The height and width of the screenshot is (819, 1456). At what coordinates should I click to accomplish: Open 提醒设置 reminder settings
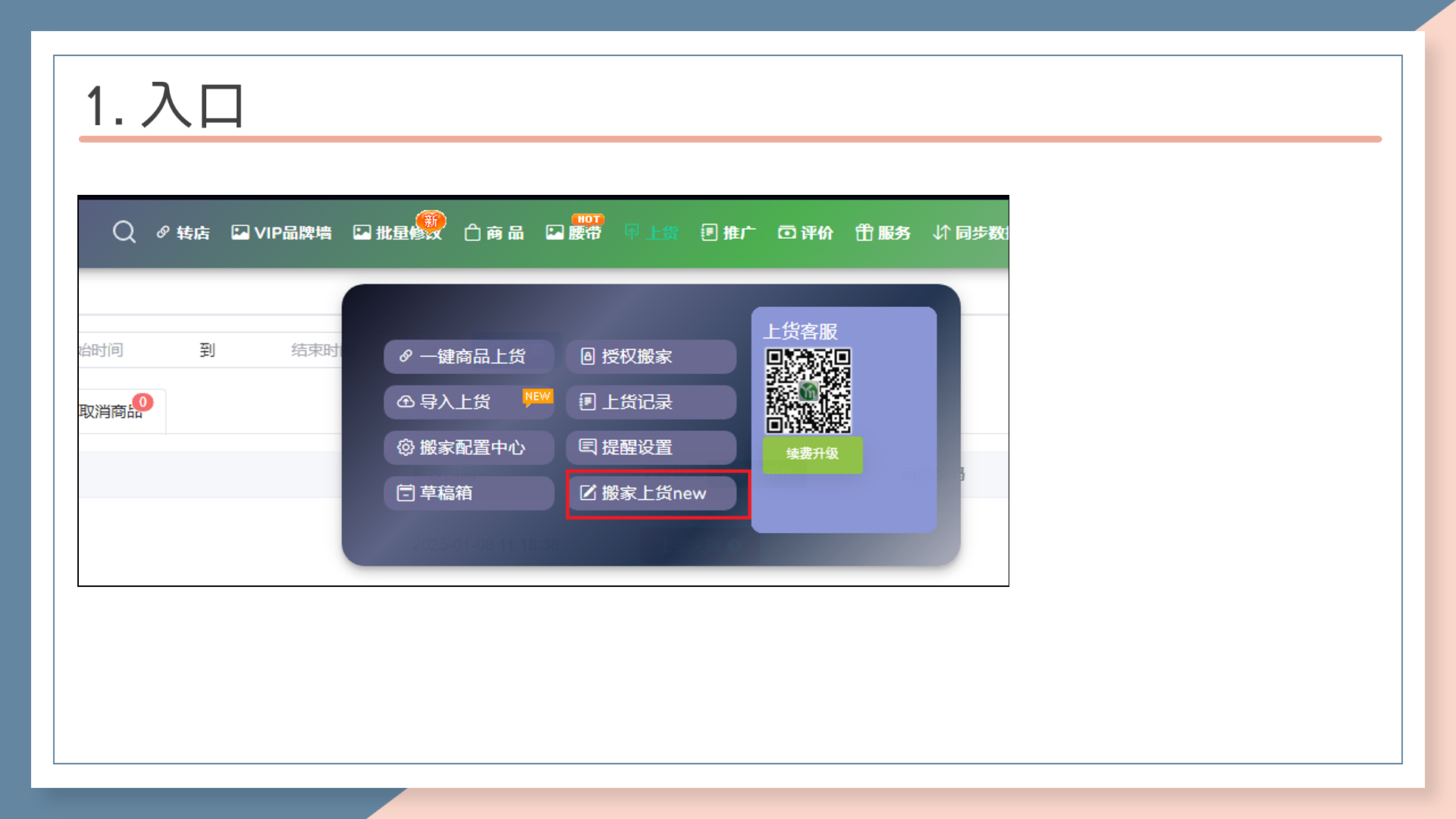(x=651, y=447)
